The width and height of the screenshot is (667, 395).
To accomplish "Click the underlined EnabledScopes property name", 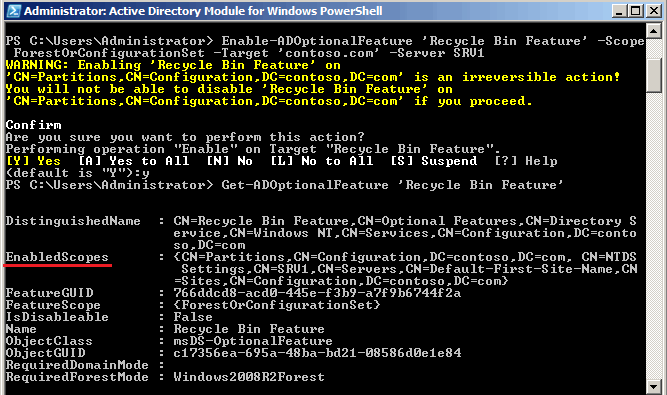I will [57, 257].
